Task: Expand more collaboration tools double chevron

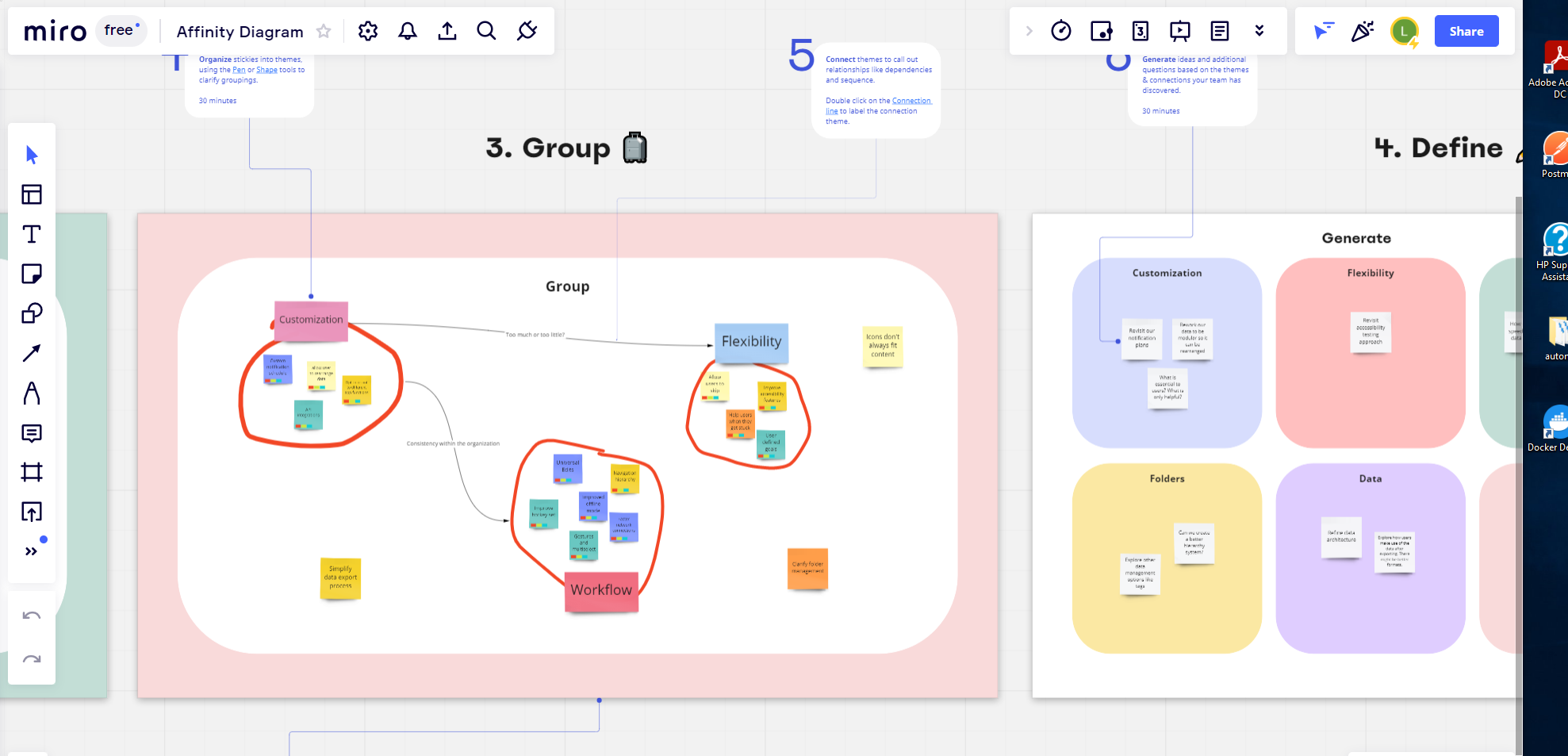Action: (x=1259, y=31)
